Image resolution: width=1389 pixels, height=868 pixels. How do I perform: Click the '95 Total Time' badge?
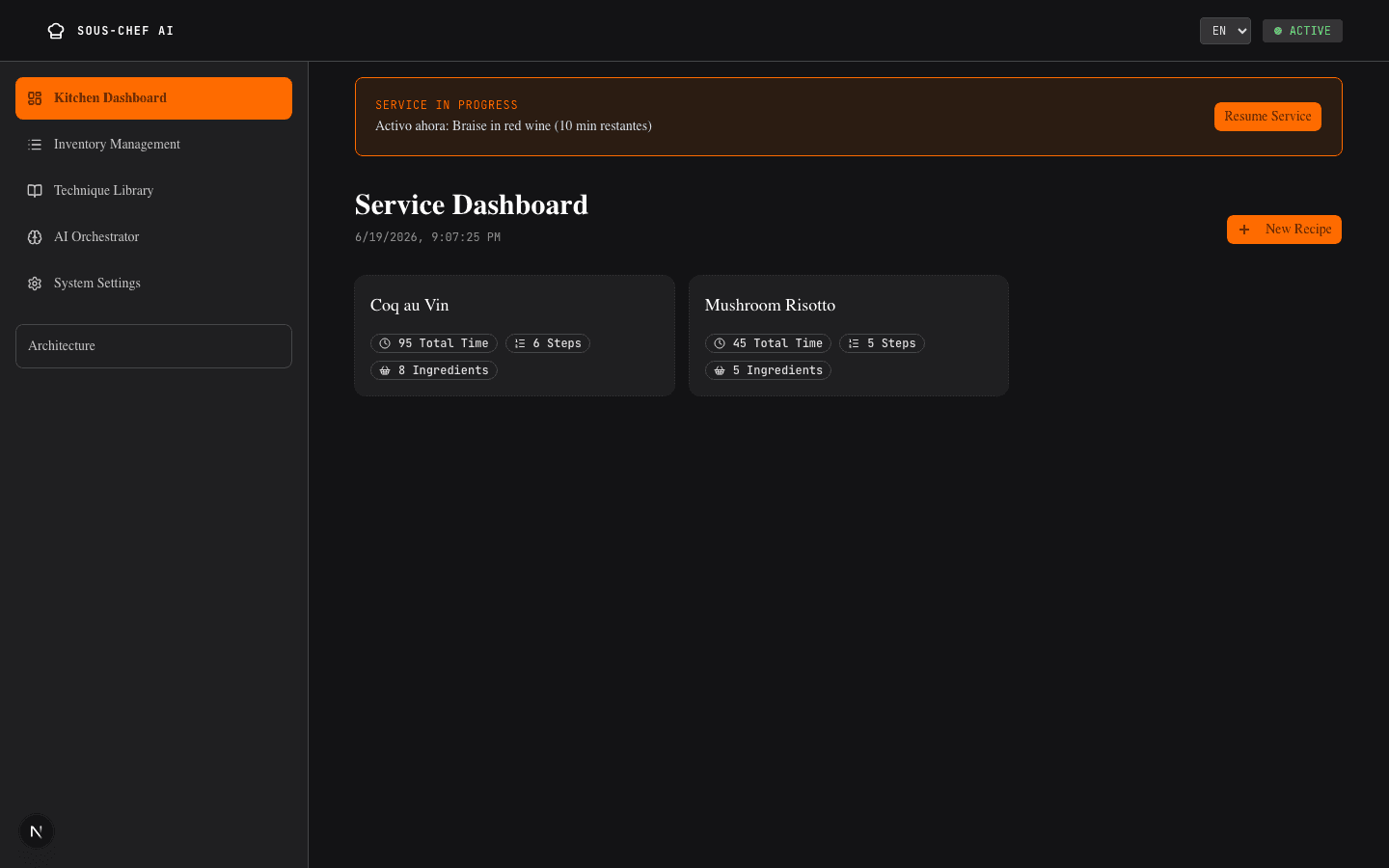coord(434,343)
